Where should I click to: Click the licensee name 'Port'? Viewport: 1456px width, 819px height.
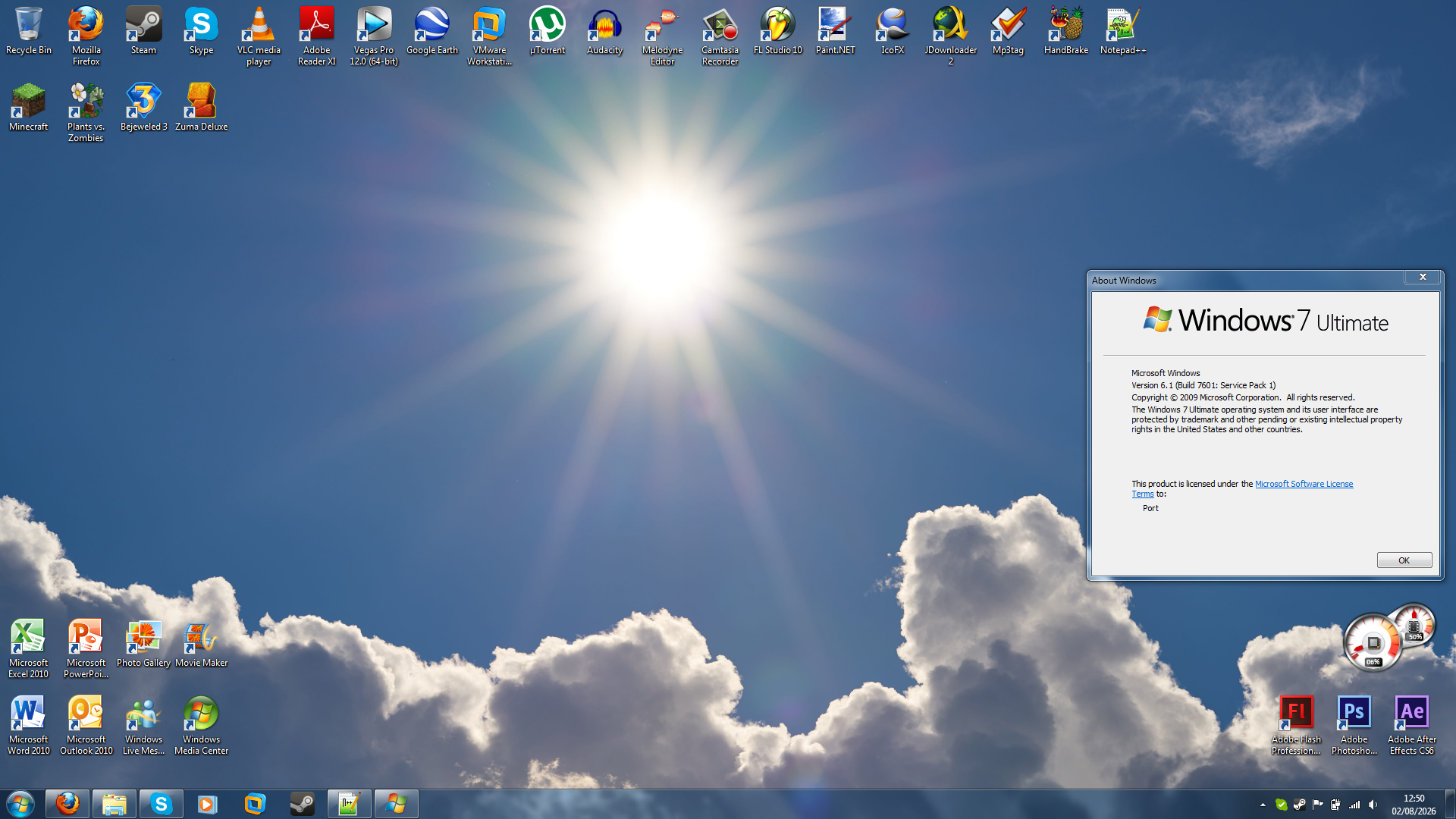[x=1150, y=508]
